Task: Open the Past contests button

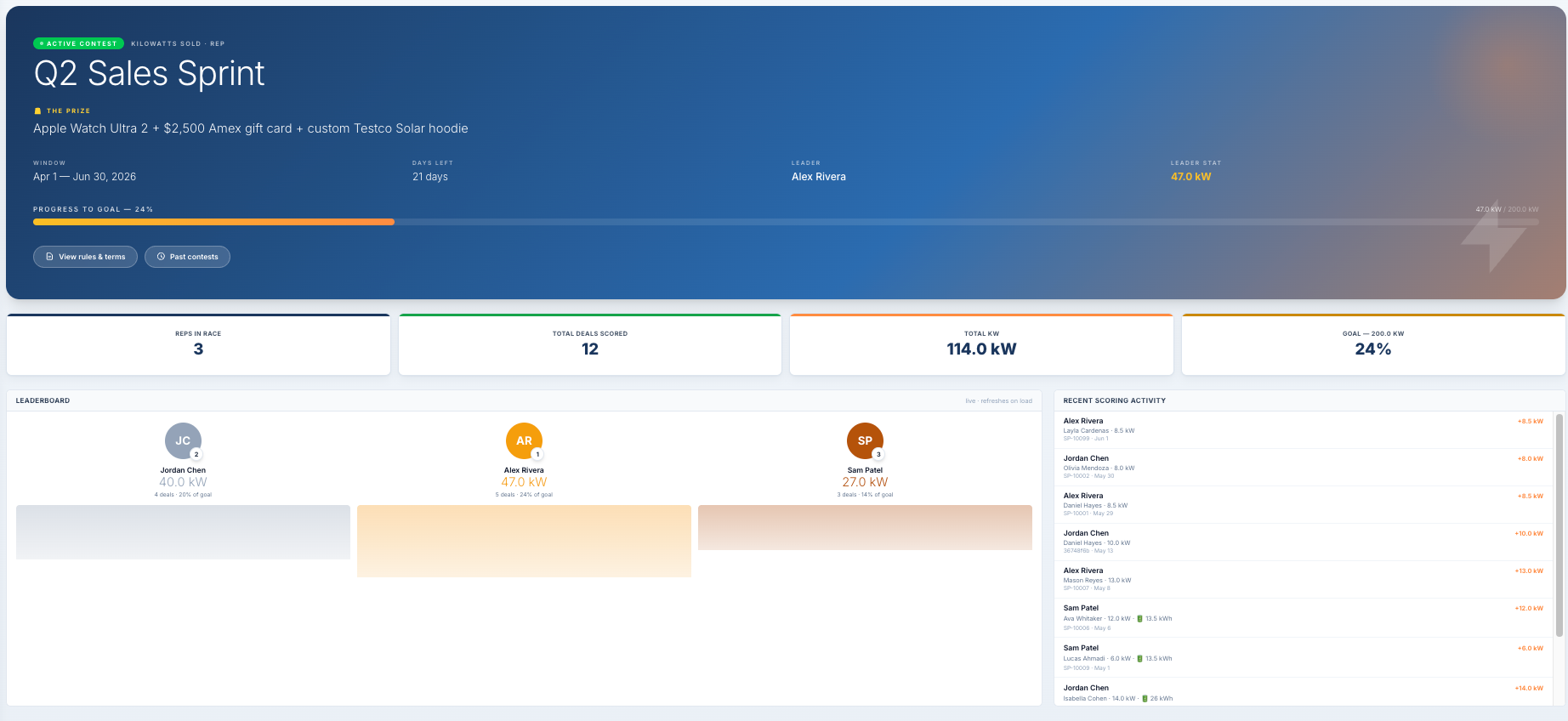Action: pyautogui.click(x=187, y=257)
